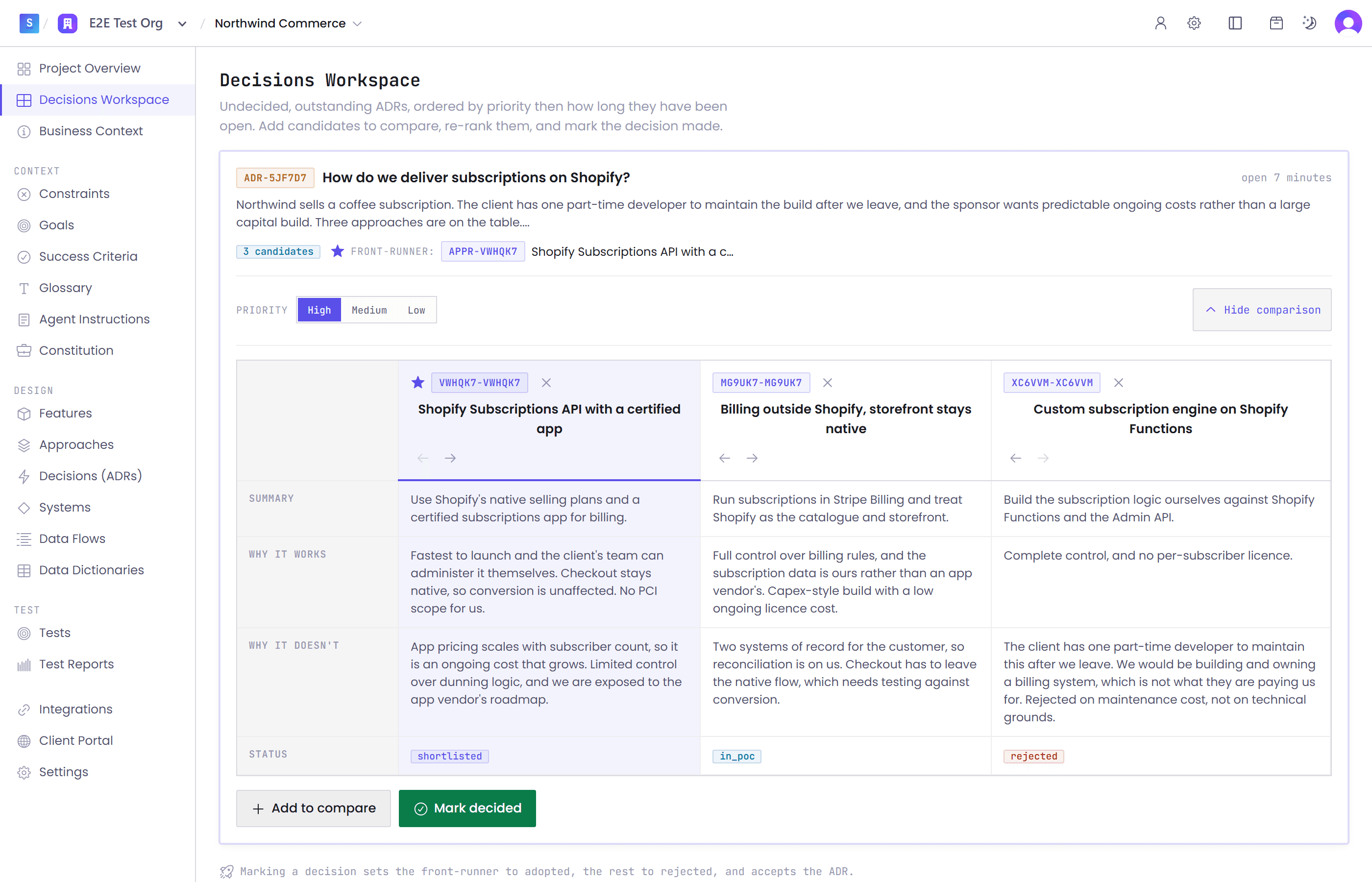Navigate to Tests
The width and height of the screenshot is (1372, 882).
pos(98,633)
